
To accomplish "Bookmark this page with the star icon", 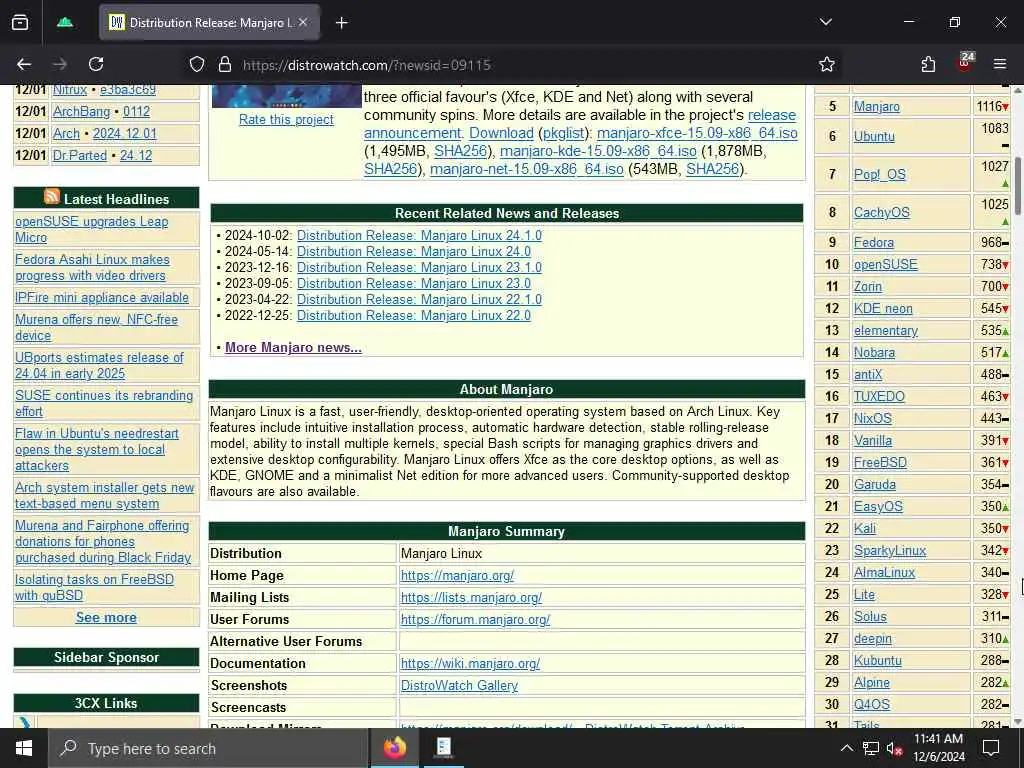I will click(x=827, y=64).
